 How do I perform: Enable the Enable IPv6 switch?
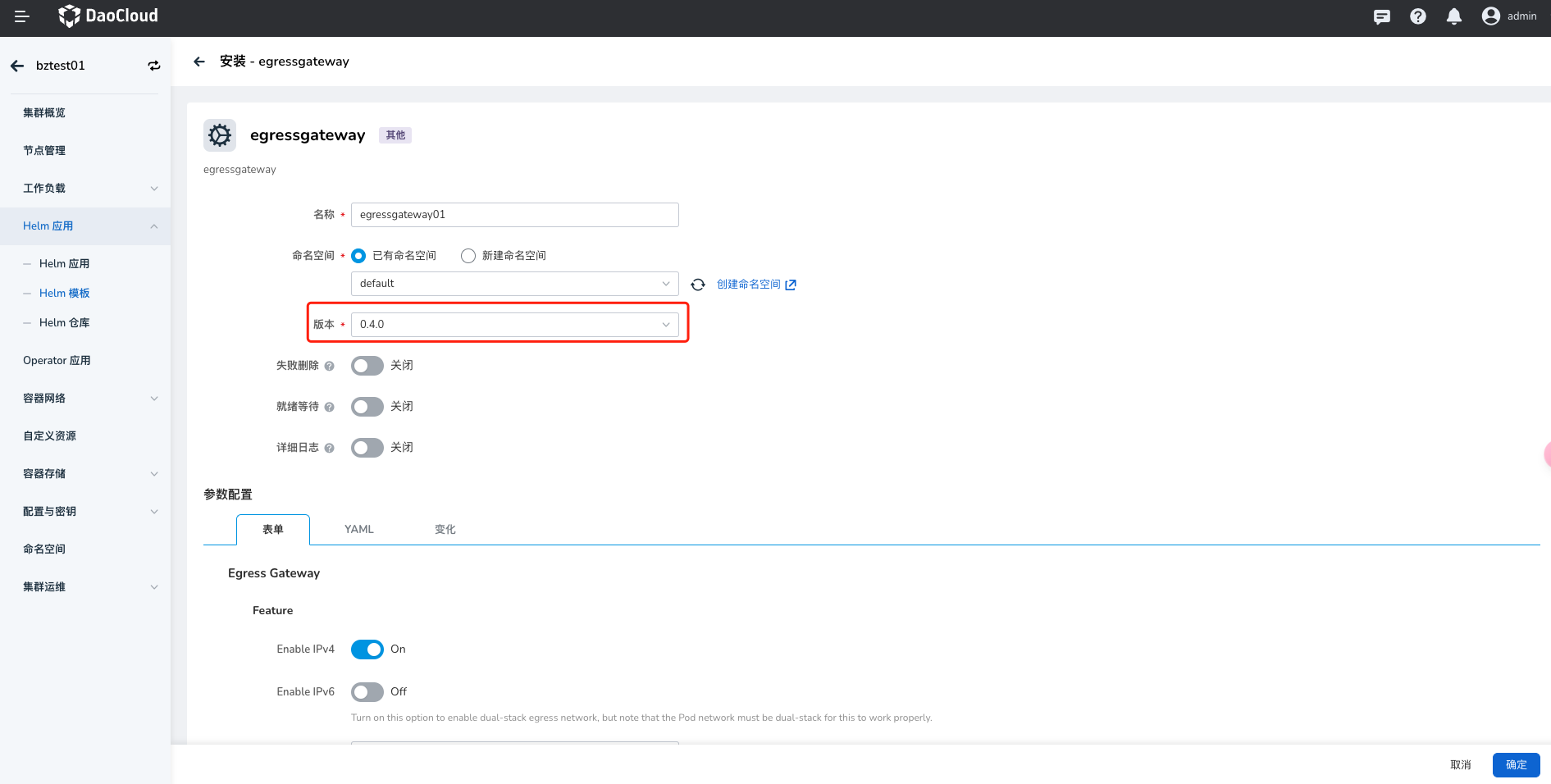pos(367,692)
